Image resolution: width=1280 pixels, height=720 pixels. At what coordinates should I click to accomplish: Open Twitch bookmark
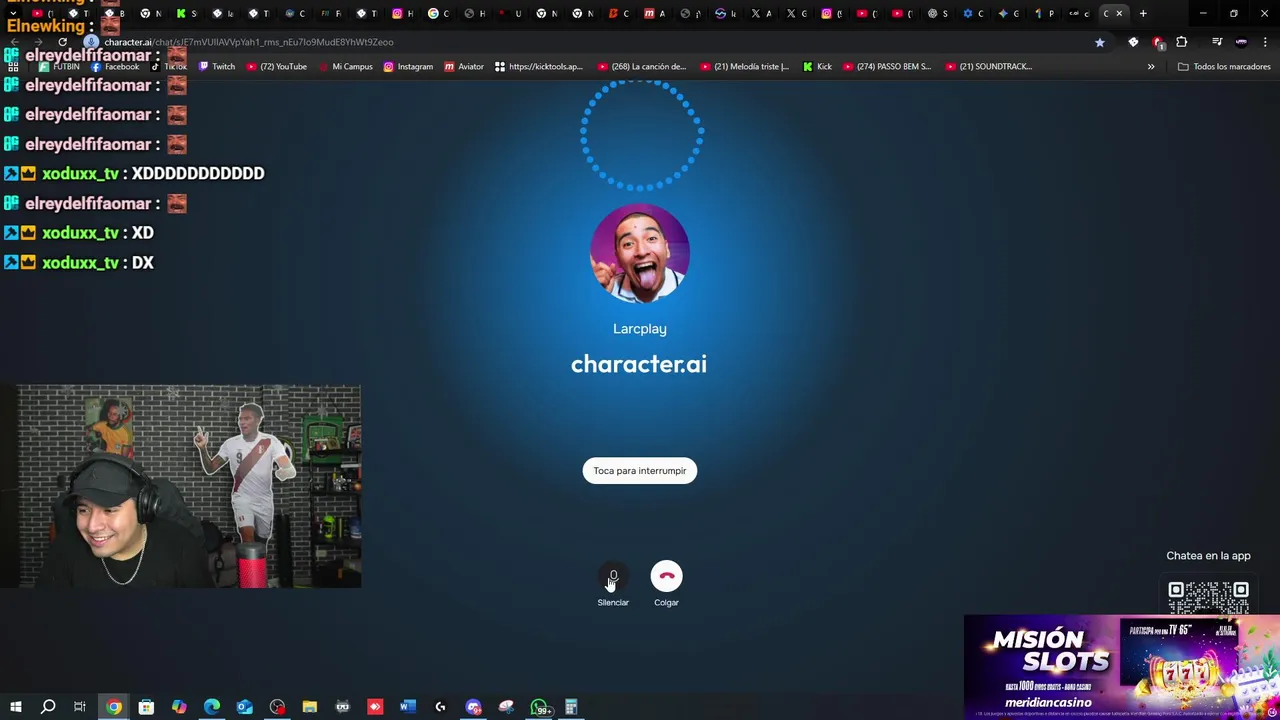pos(217,67)
